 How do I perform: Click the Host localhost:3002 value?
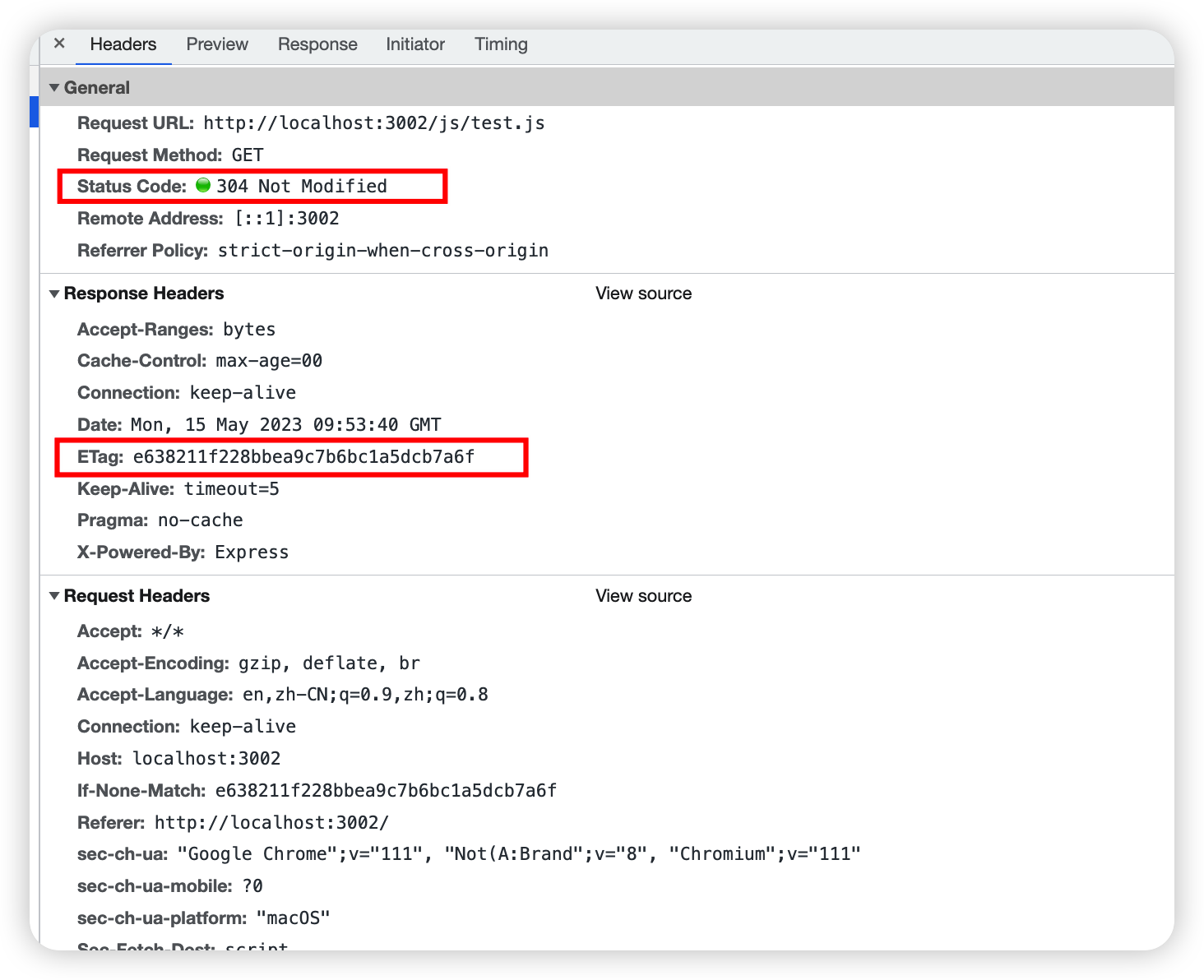pyautogui.click(x=206, y=759)
